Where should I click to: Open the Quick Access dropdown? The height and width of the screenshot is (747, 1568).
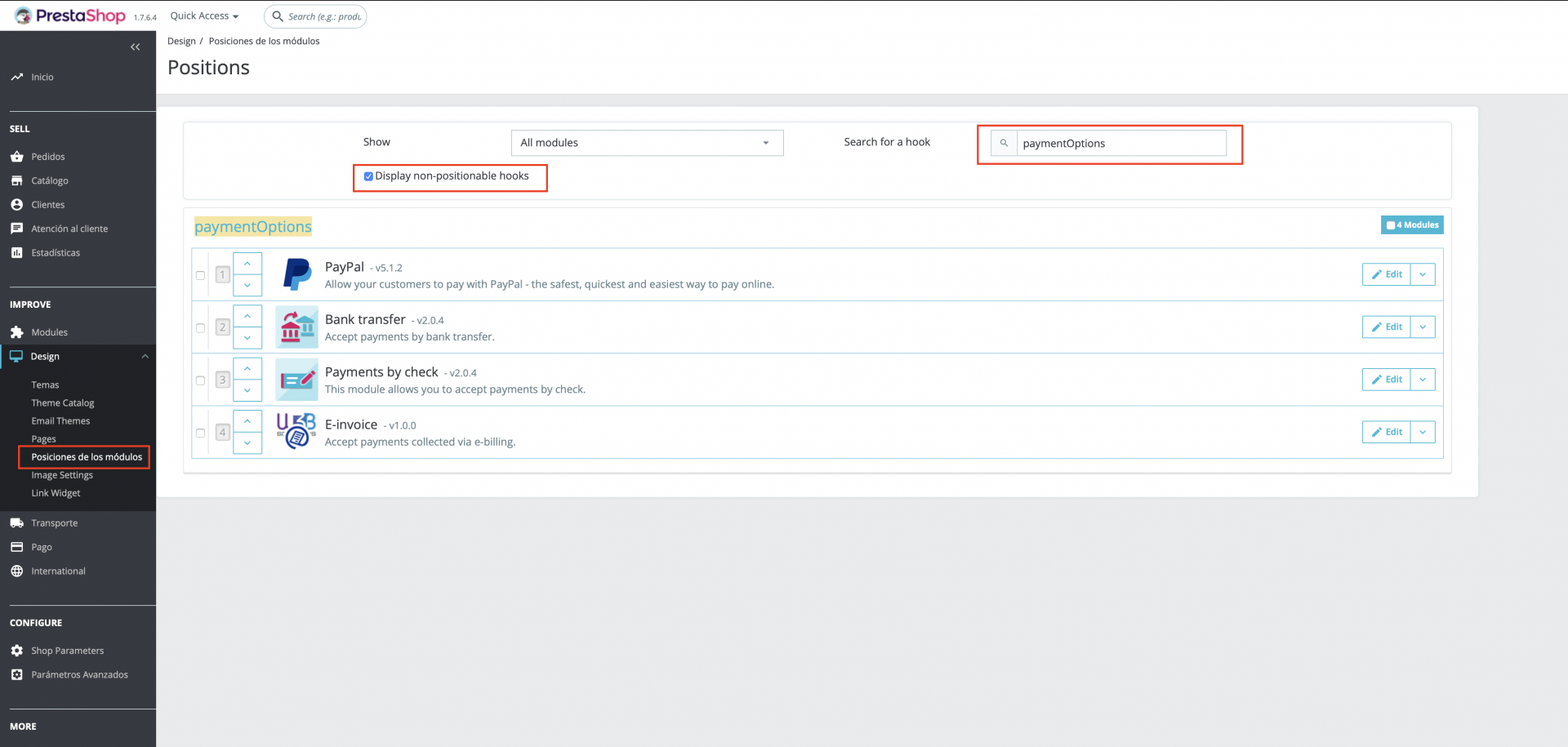point(204,16)
